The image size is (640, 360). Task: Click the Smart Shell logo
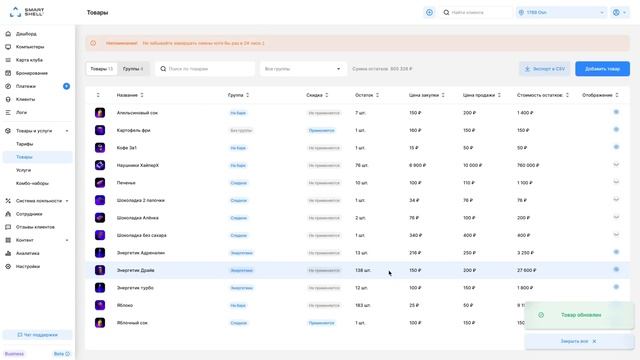click(27, 12)
